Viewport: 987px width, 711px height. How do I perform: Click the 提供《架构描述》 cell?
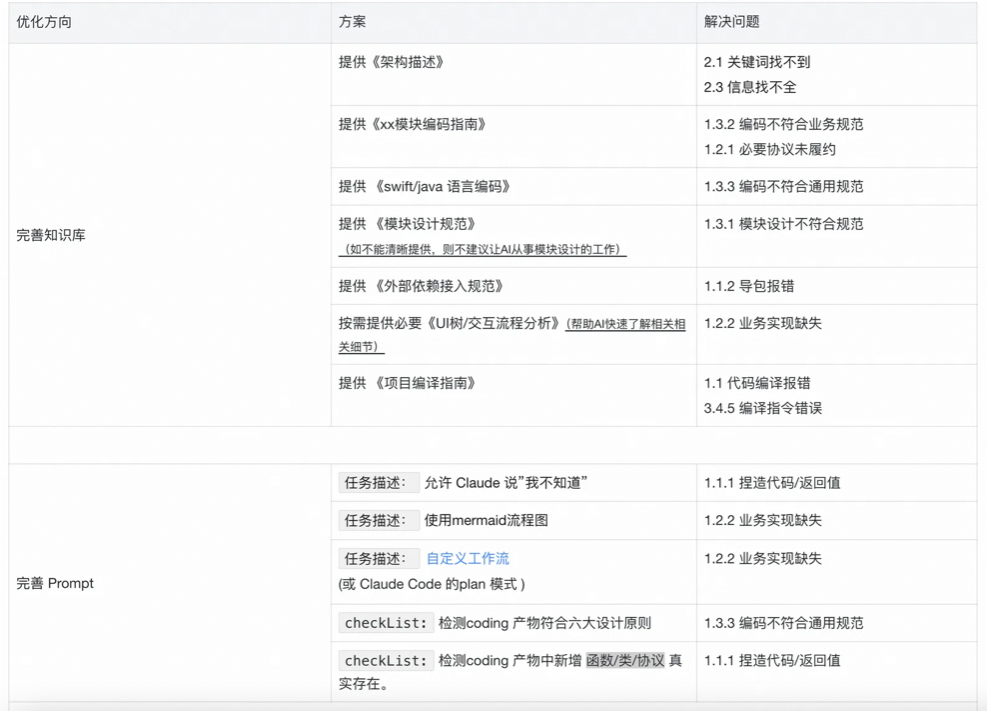[391, 62]
